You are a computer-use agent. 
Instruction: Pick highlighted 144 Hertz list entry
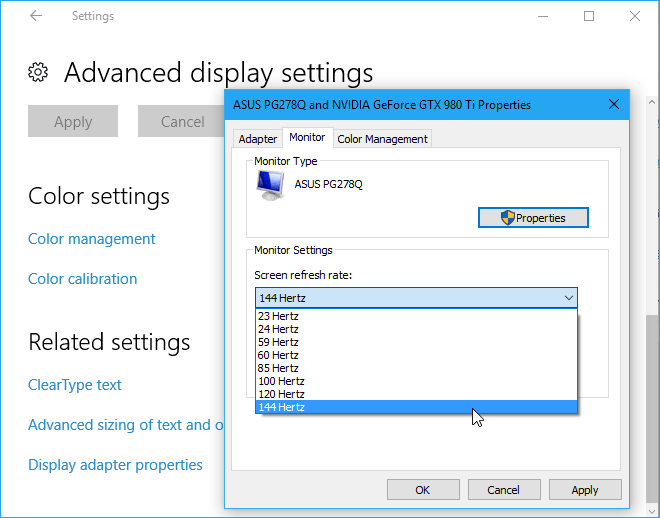coord(416,407)
